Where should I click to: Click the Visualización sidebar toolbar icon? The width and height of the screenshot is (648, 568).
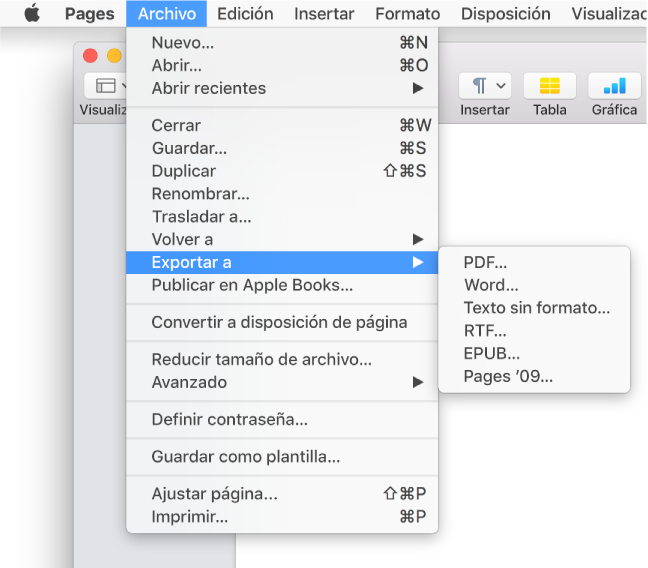pyautogui.click(x=106, y=86)
